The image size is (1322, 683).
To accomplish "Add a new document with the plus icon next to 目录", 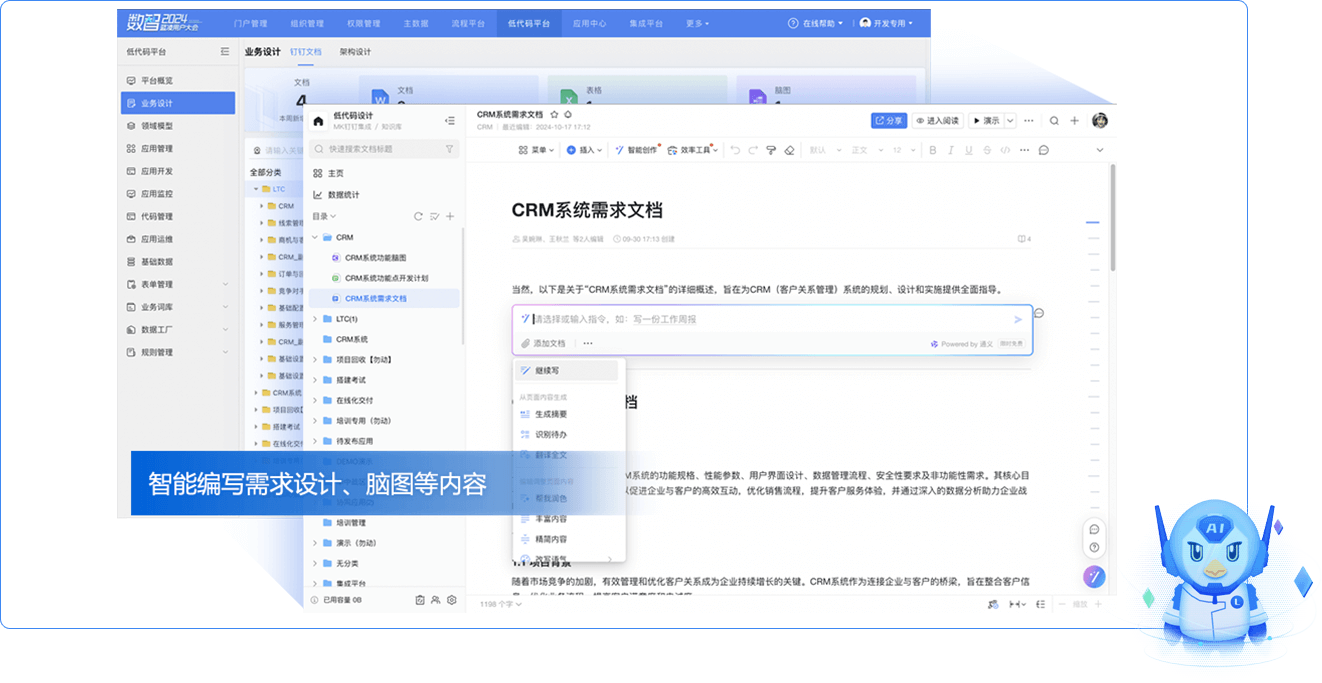I will pyautogui.click(x=450, y=216).
